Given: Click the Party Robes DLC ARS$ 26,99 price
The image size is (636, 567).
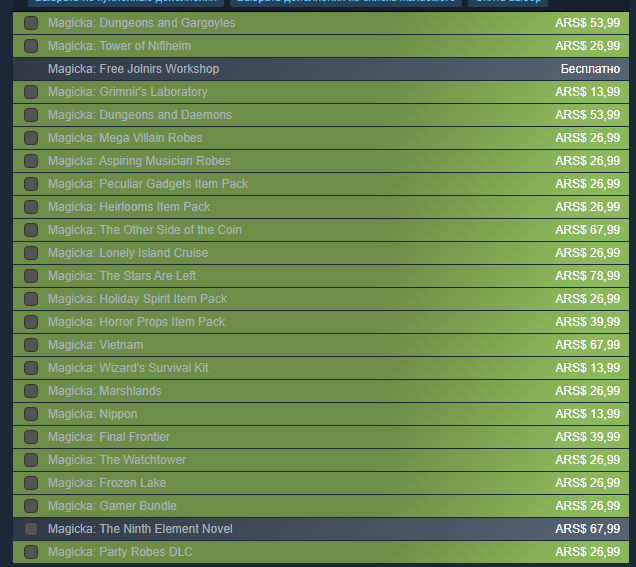Looking at the screenshot, I should pyautogui.click(x=588, y=552).
